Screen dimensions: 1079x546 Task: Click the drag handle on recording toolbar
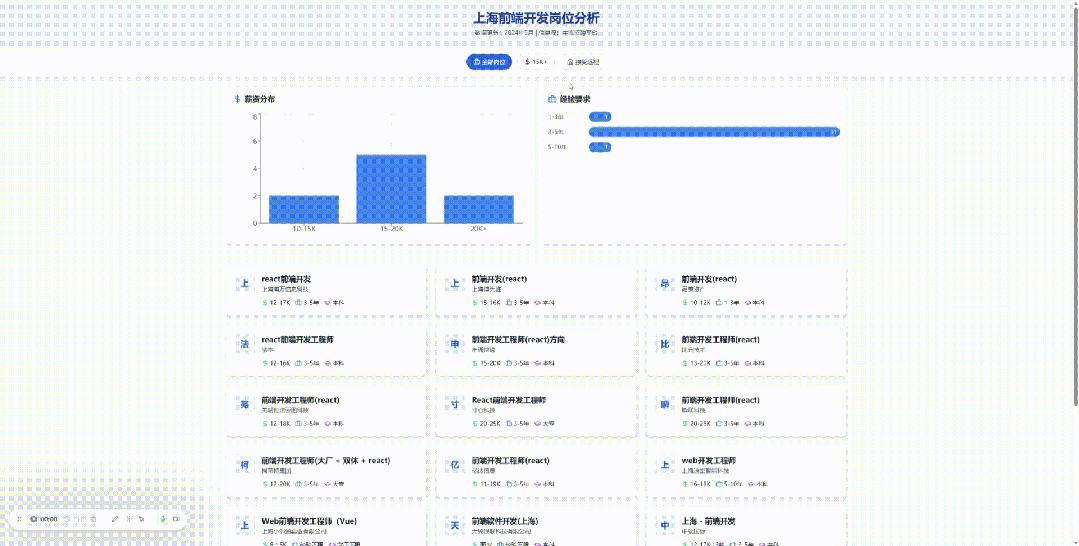pyautogui.click(x=19, y=519)
